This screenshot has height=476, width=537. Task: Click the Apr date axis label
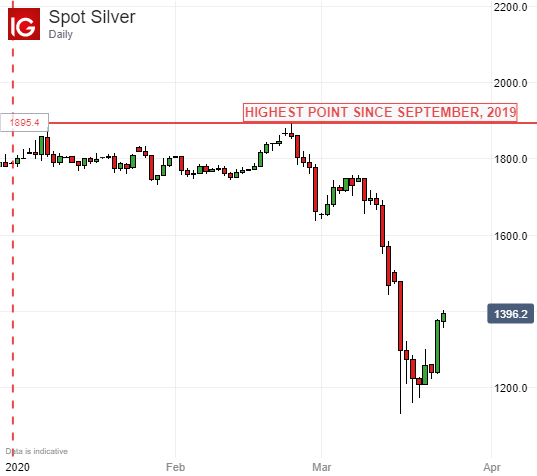492,467
